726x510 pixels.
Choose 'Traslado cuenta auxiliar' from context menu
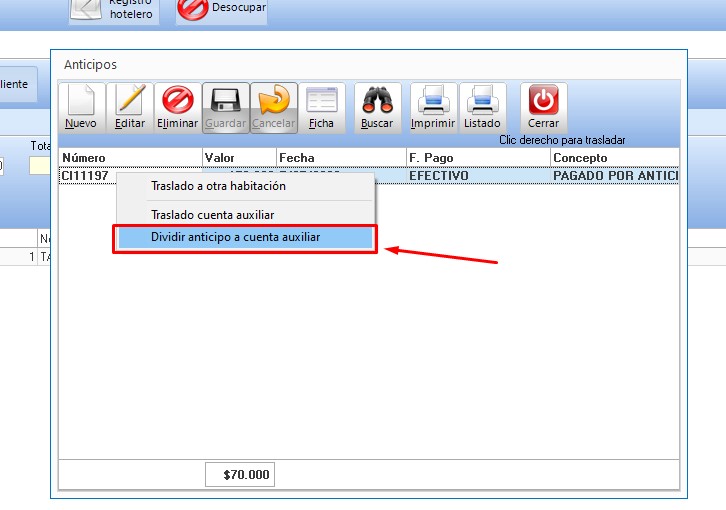212,214
